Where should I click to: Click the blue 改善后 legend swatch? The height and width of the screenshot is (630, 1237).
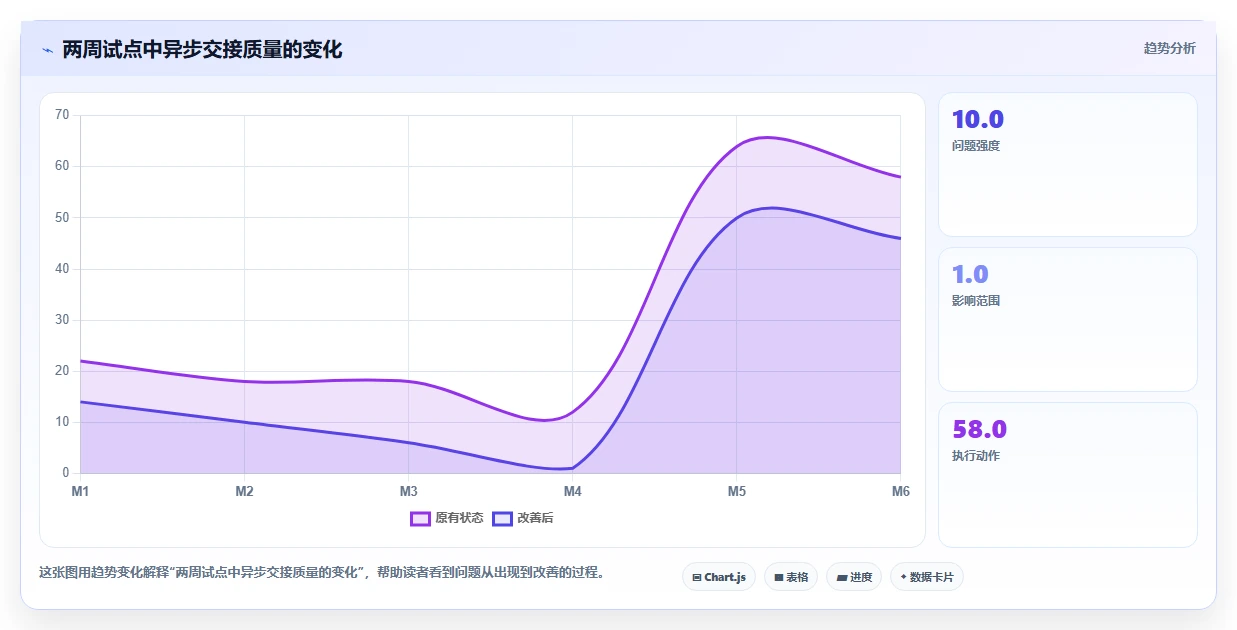pyautogui.click(x=502, y=518)
